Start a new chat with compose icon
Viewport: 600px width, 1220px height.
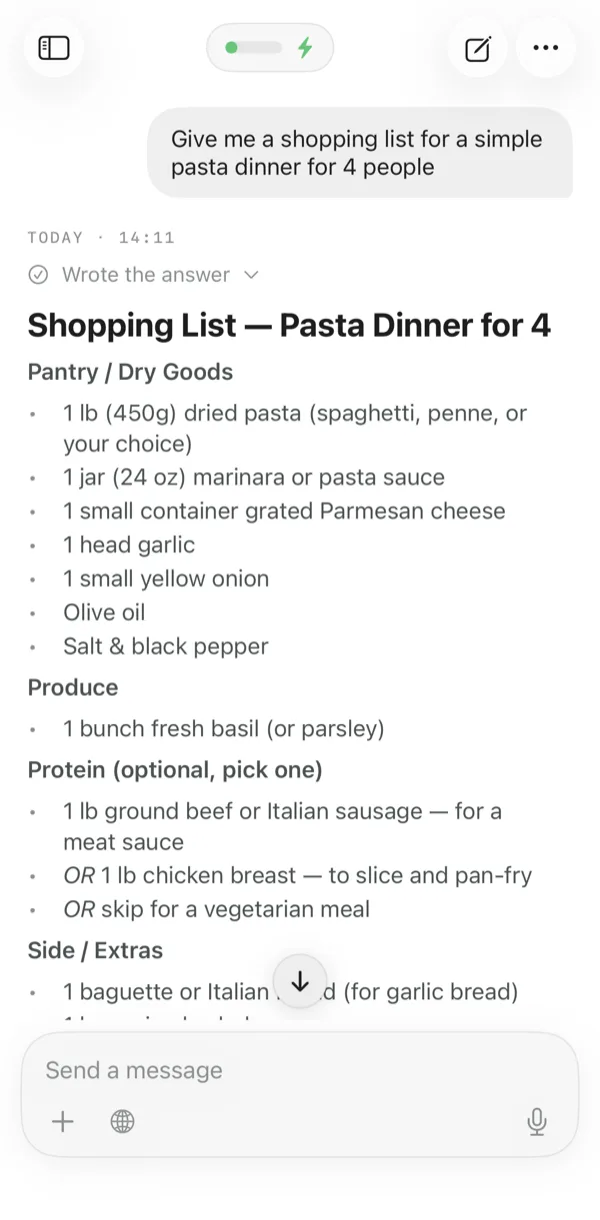478,48
